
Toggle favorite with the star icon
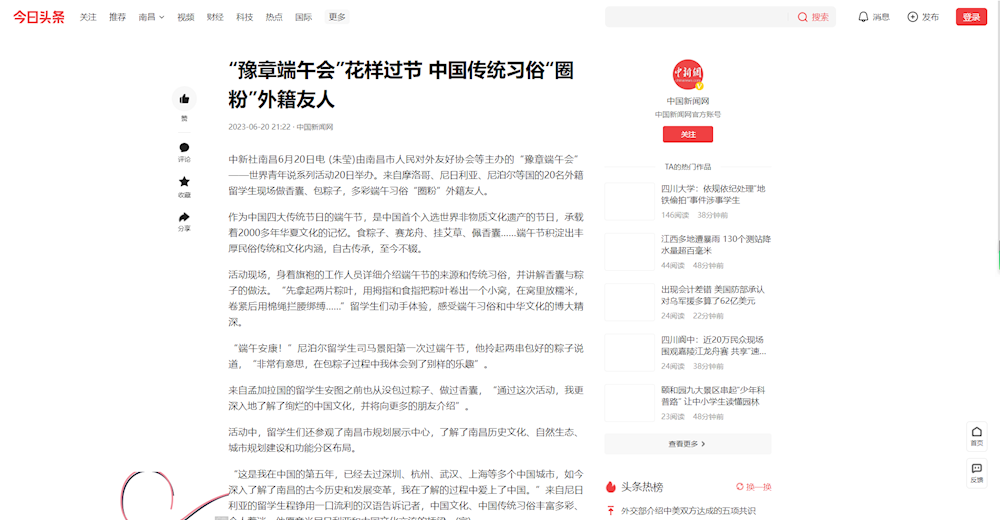coord(184,182)
